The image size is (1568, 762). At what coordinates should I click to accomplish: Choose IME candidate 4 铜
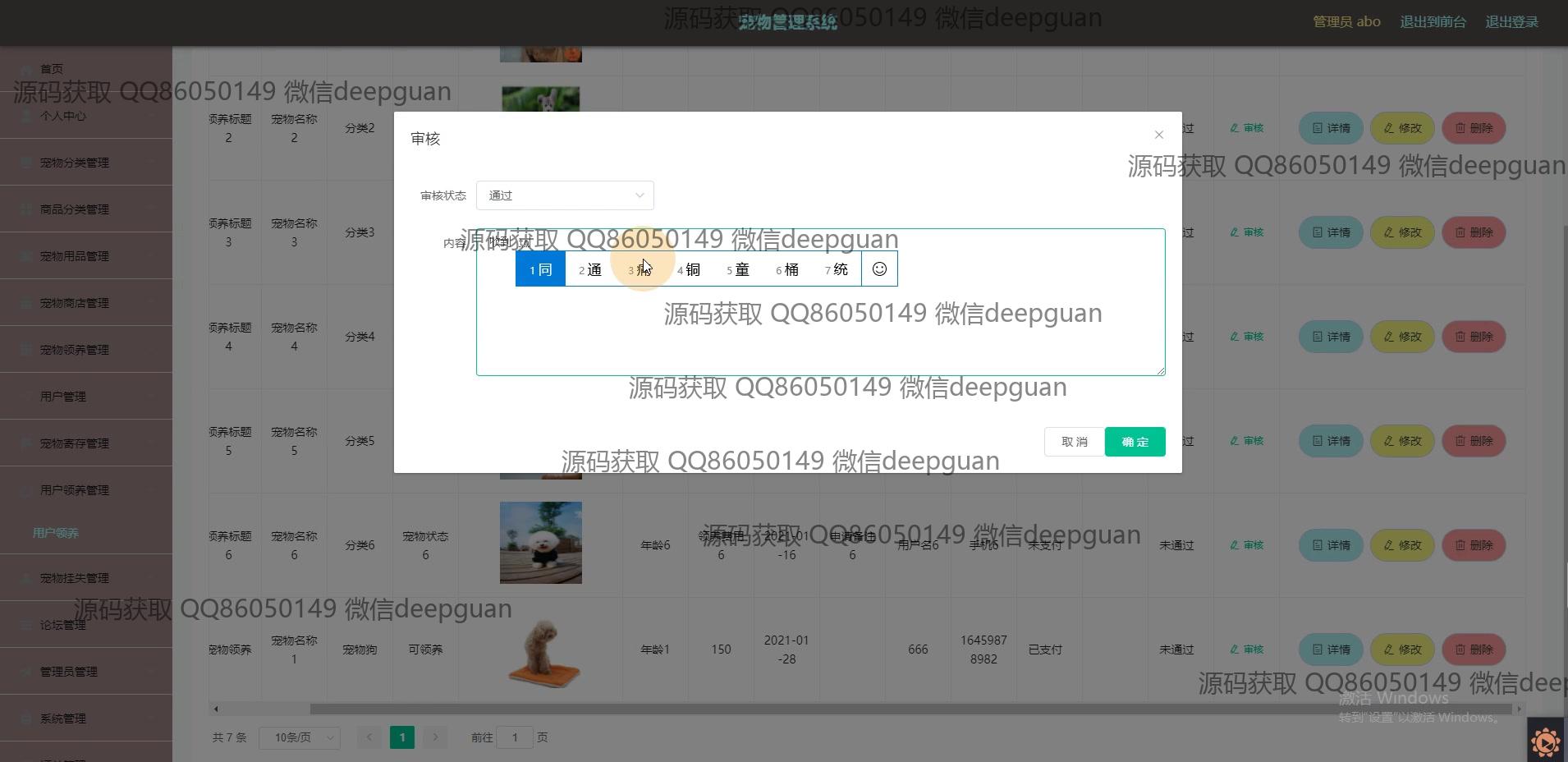tap(689, 269)
